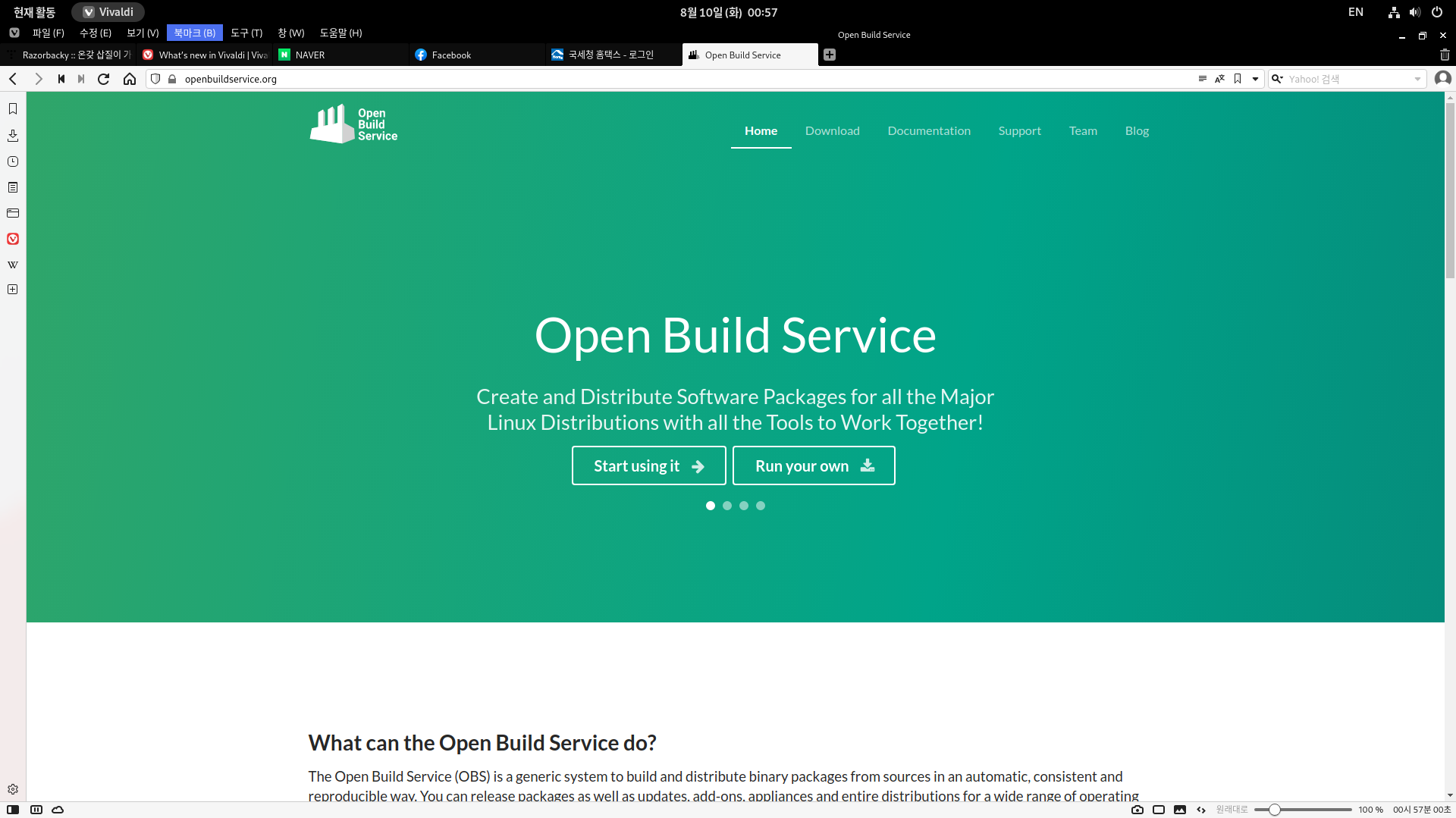Add a new web panel
Screen dimensions: 1456x818
[13, 290]
